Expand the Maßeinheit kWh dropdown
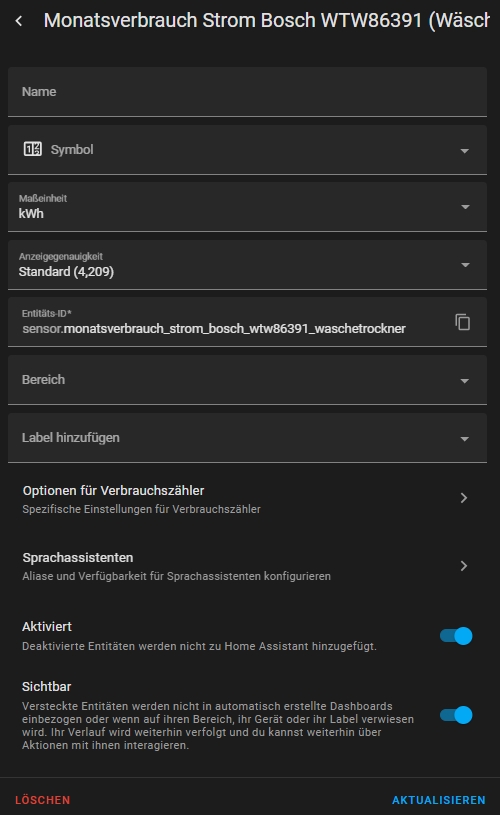Screen dimensions: 500x815 [x=247, y=207]
